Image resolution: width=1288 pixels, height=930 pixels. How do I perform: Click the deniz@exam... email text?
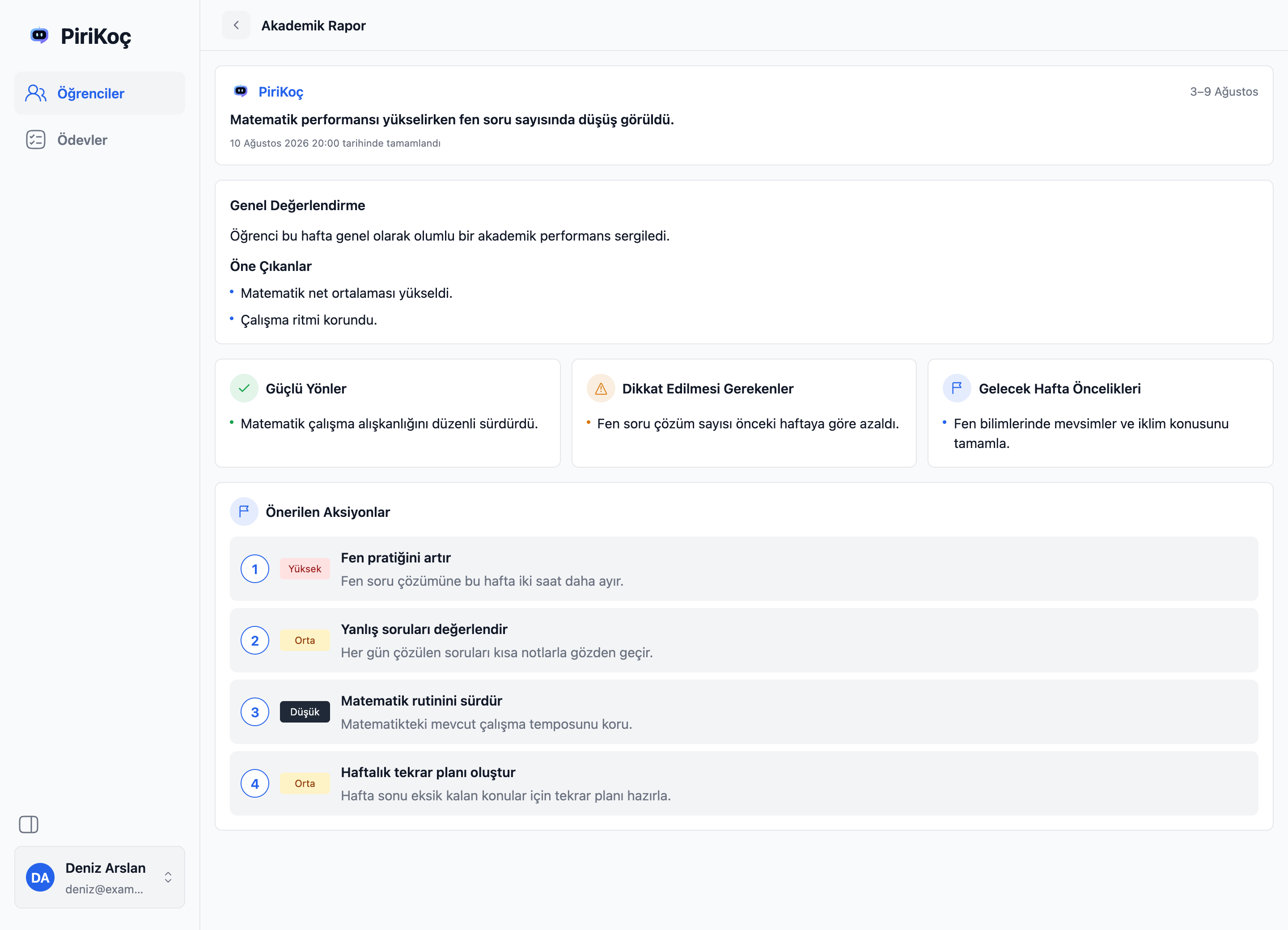tap(105, 889)
